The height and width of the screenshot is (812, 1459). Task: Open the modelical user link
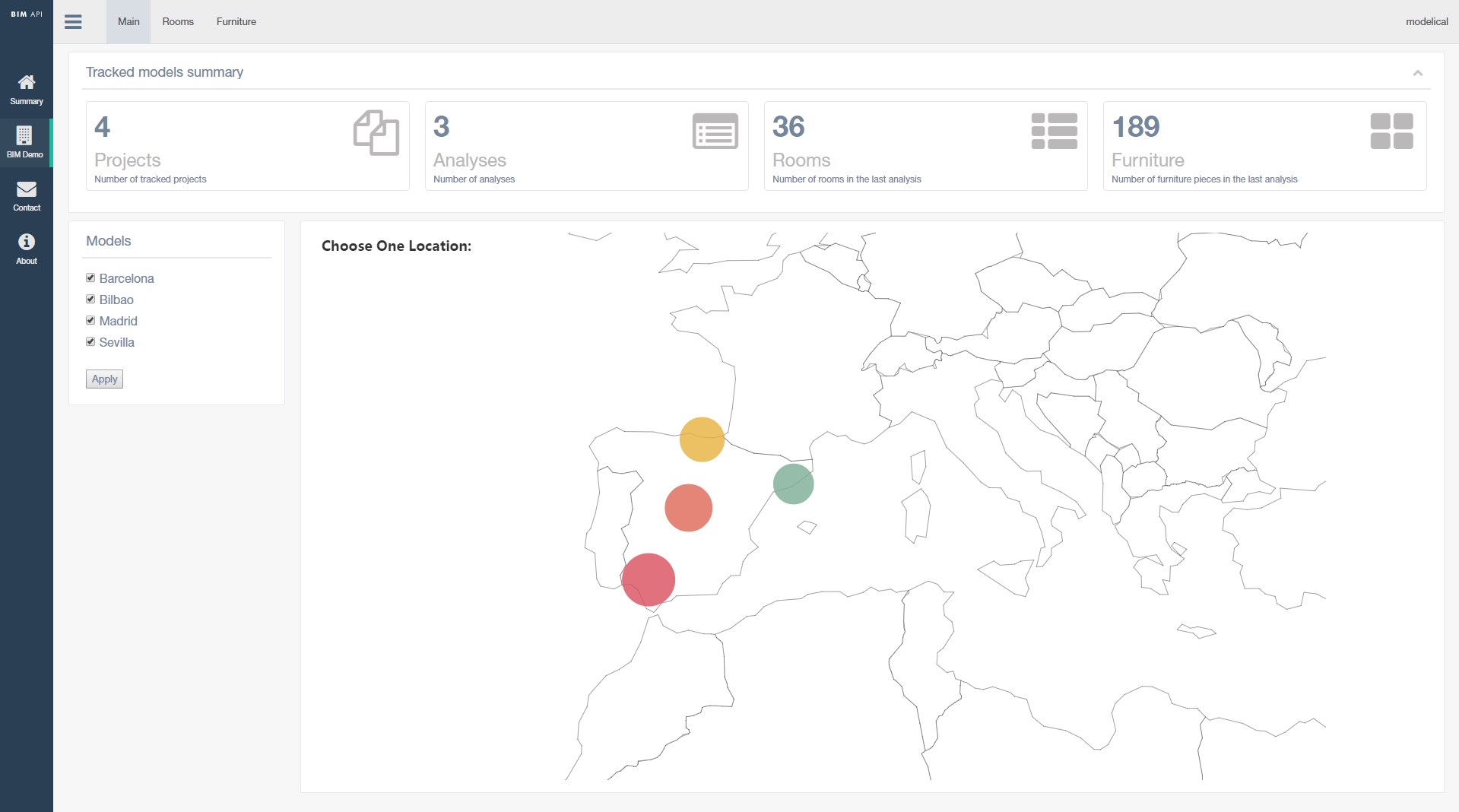pyautogui.click(x=1426, y=22)
